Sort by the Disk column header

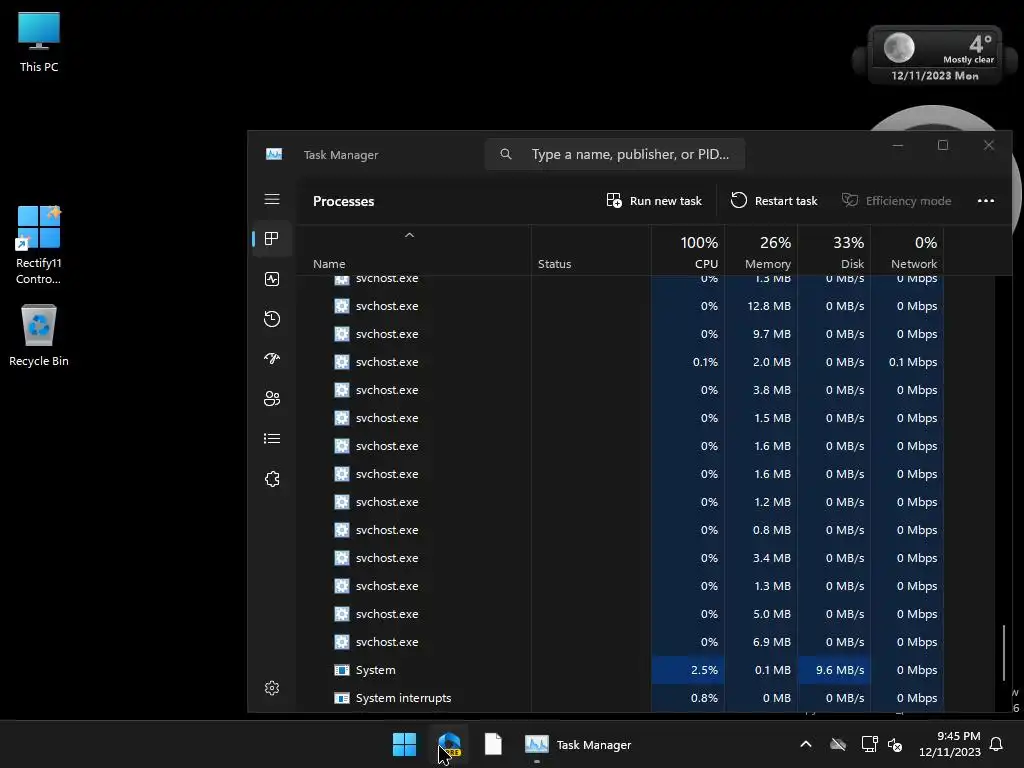point(834,251)
